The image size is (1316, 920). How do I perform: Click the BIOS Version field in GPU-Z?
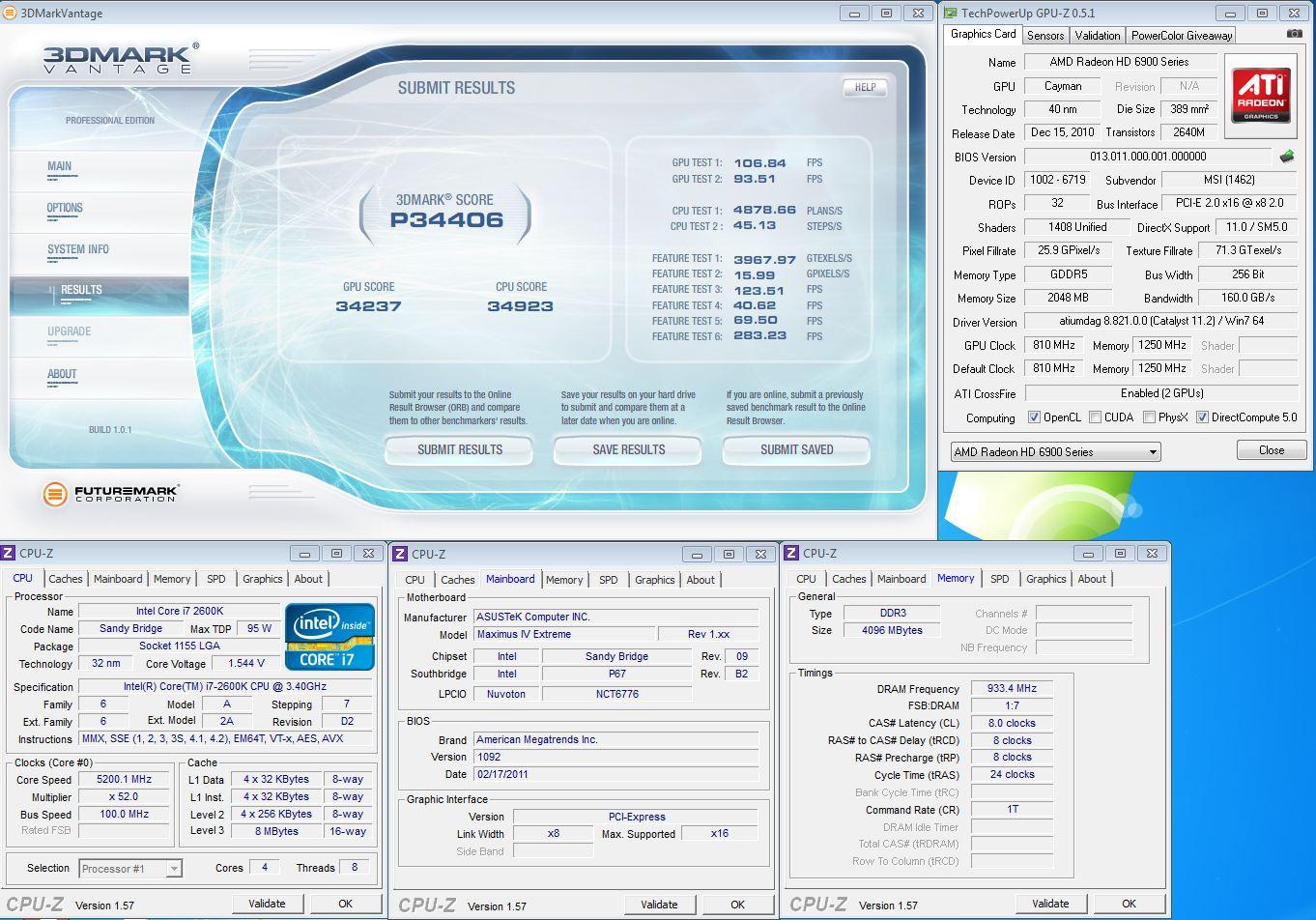pos(1148,157)
